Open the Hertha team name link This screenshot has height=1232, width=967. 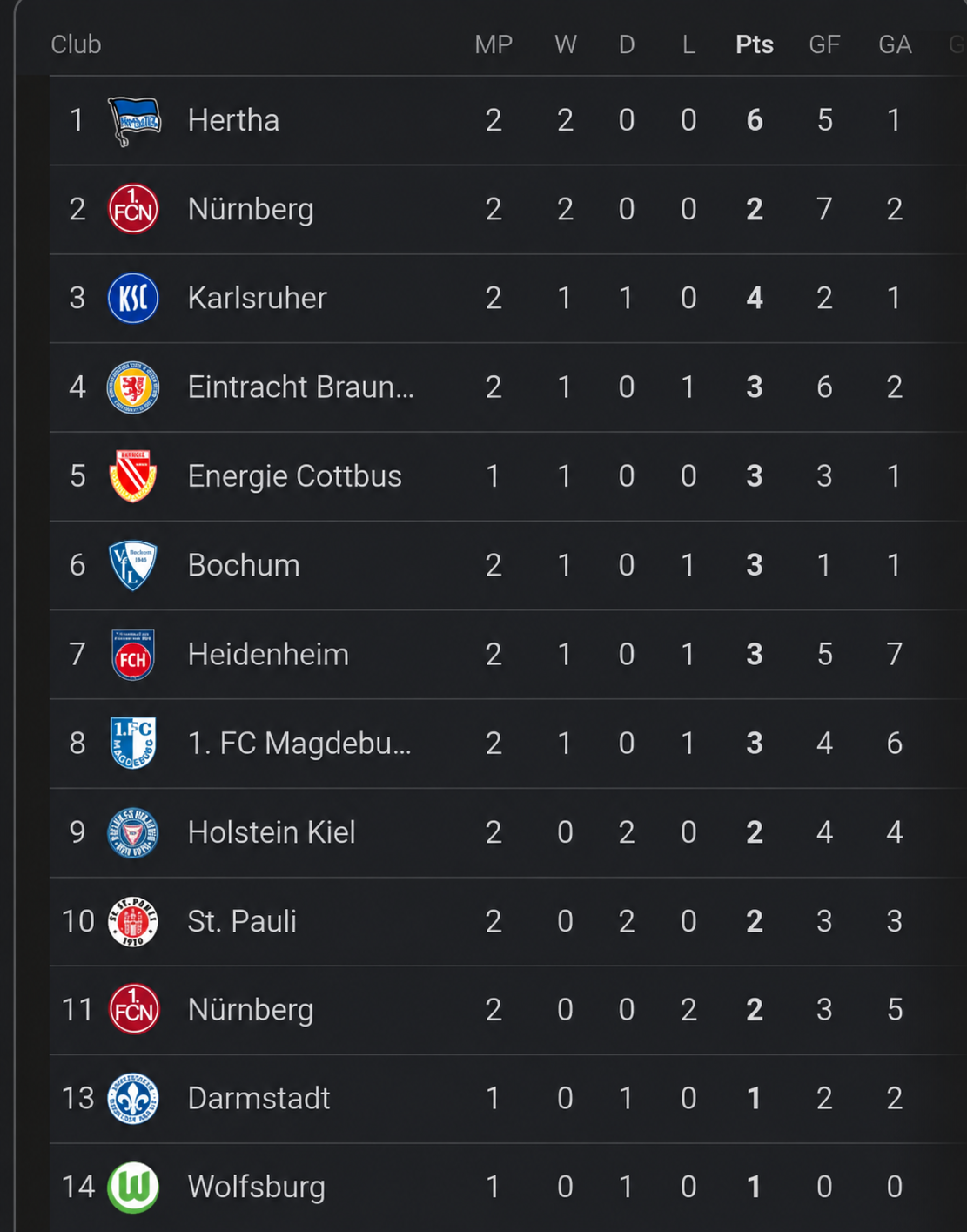(233, 120)
